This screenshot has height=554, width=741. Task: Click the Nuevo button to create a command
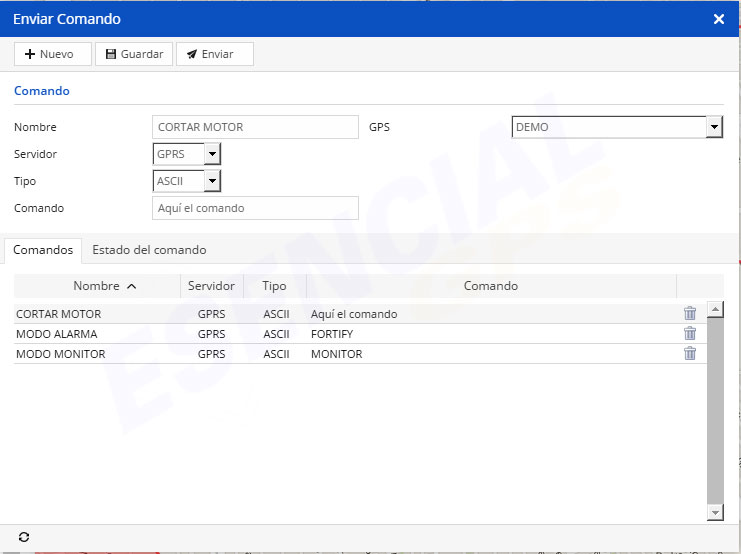[x=52, y=54]
